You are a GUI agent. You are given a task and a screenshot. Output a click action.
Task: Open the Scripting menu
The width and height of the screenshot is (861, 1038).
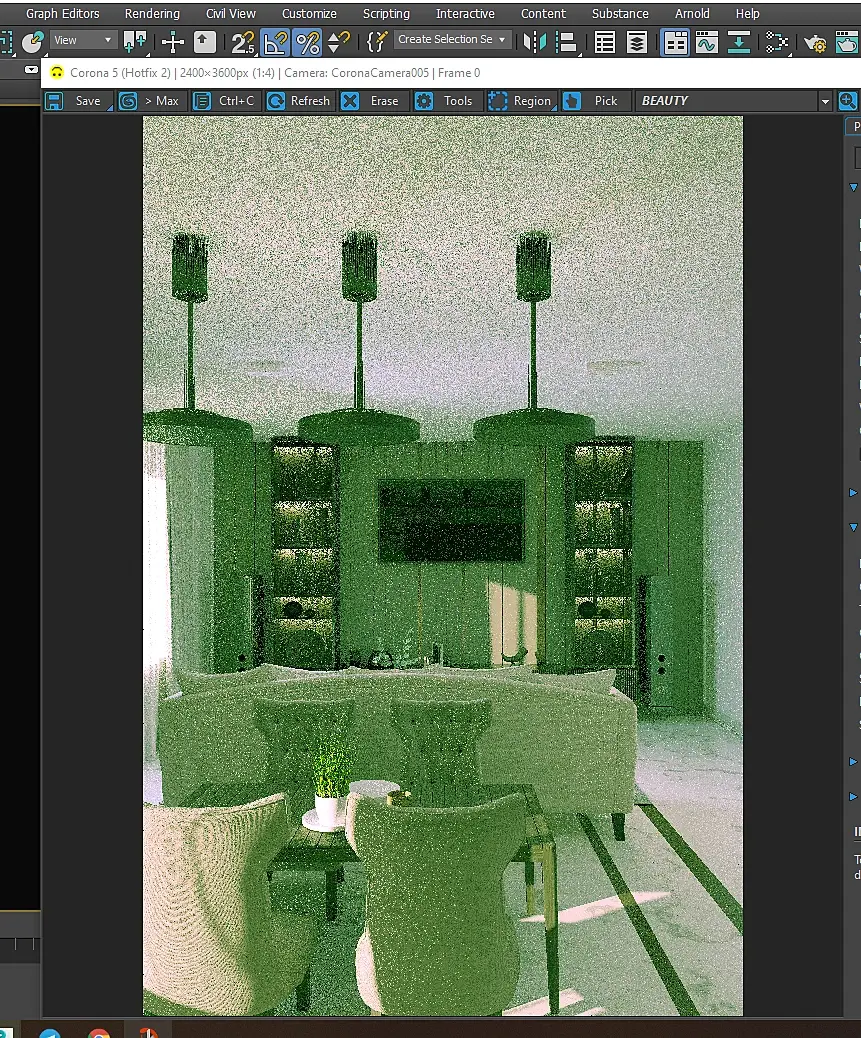click(x=386, y=13)
